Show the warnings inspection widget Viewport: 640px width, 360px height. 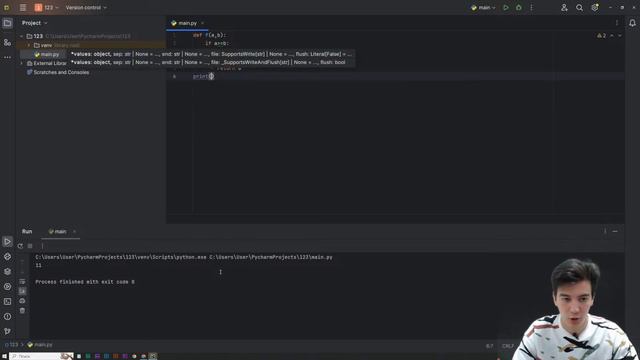[x=602, y=36]
